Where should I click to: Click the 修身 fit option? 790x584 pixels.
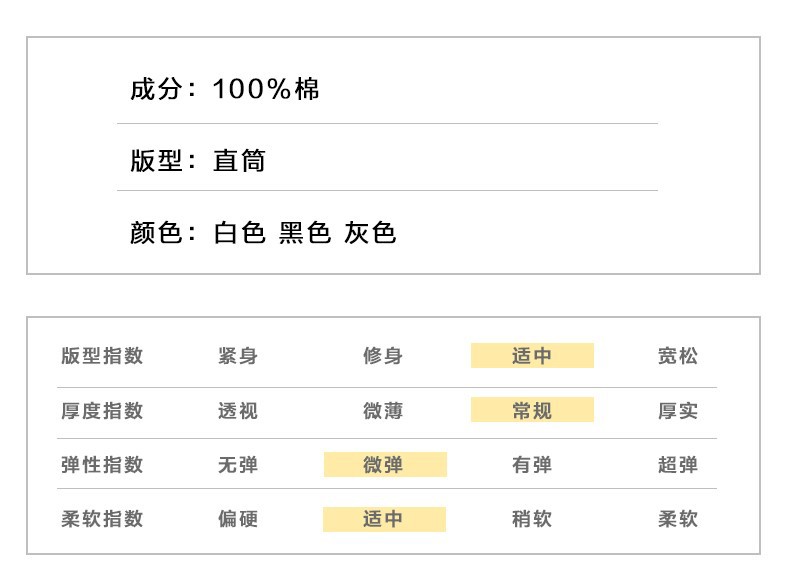pos(383,356)
